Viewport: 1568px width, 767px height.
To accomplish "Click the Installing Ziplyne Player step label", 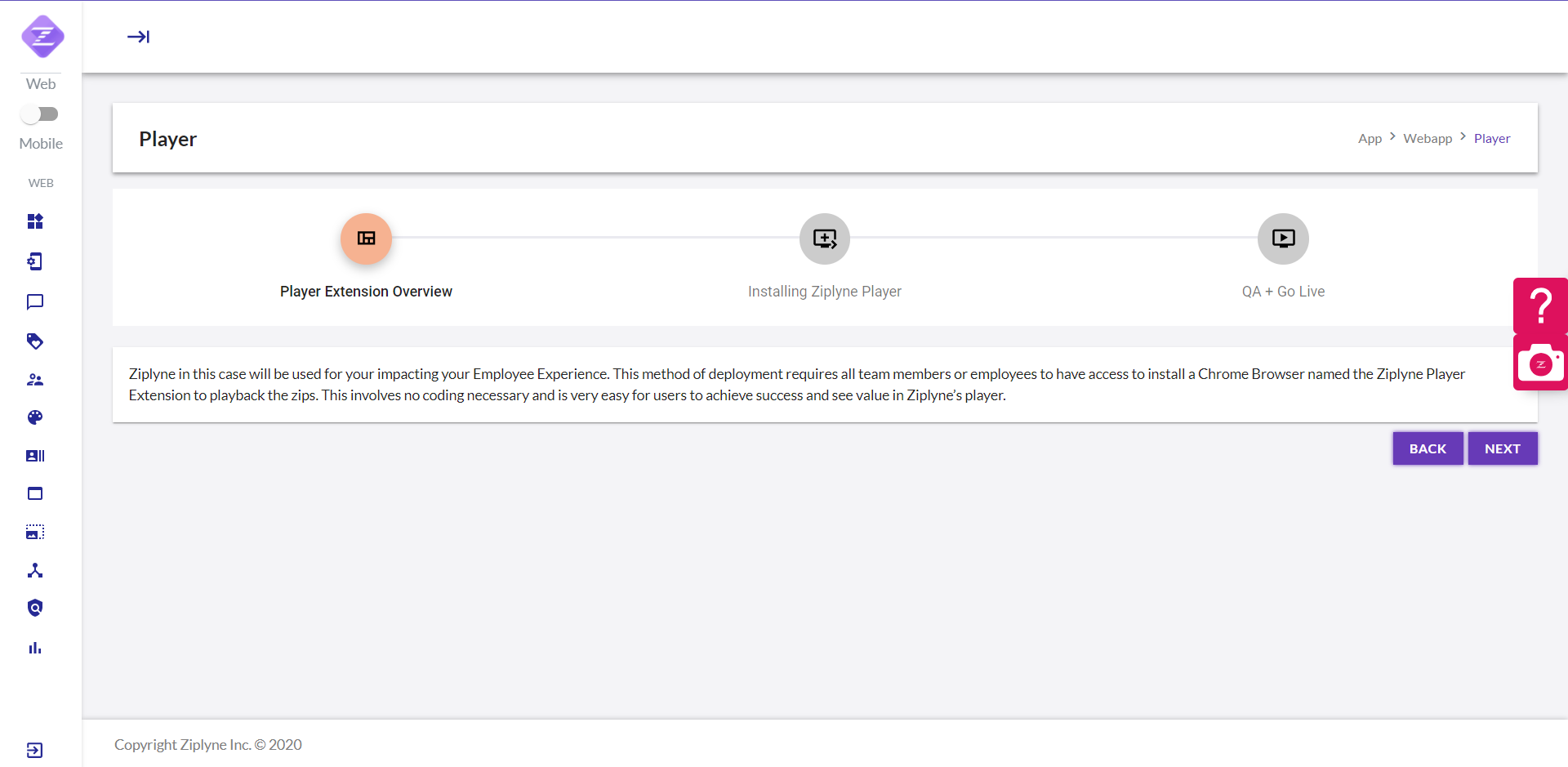I will tap(825, 292).
